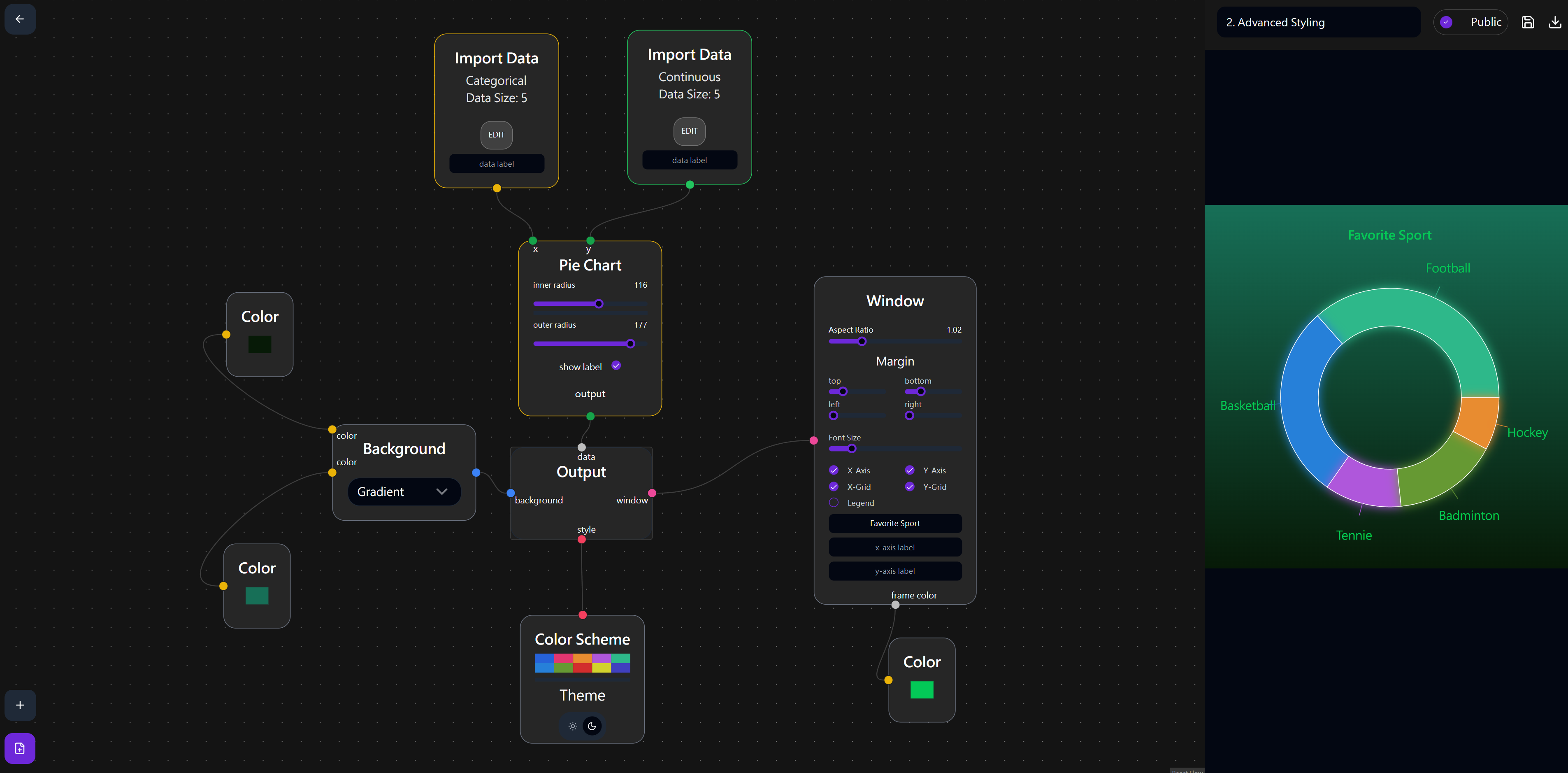Enable the Legend checkbox
Screen dimensions: 1568x773
point(834,503)
